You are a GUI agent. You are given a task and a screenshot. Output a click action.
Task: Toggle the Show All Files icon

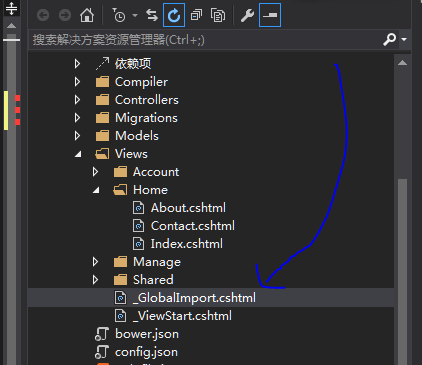[218, 15]
